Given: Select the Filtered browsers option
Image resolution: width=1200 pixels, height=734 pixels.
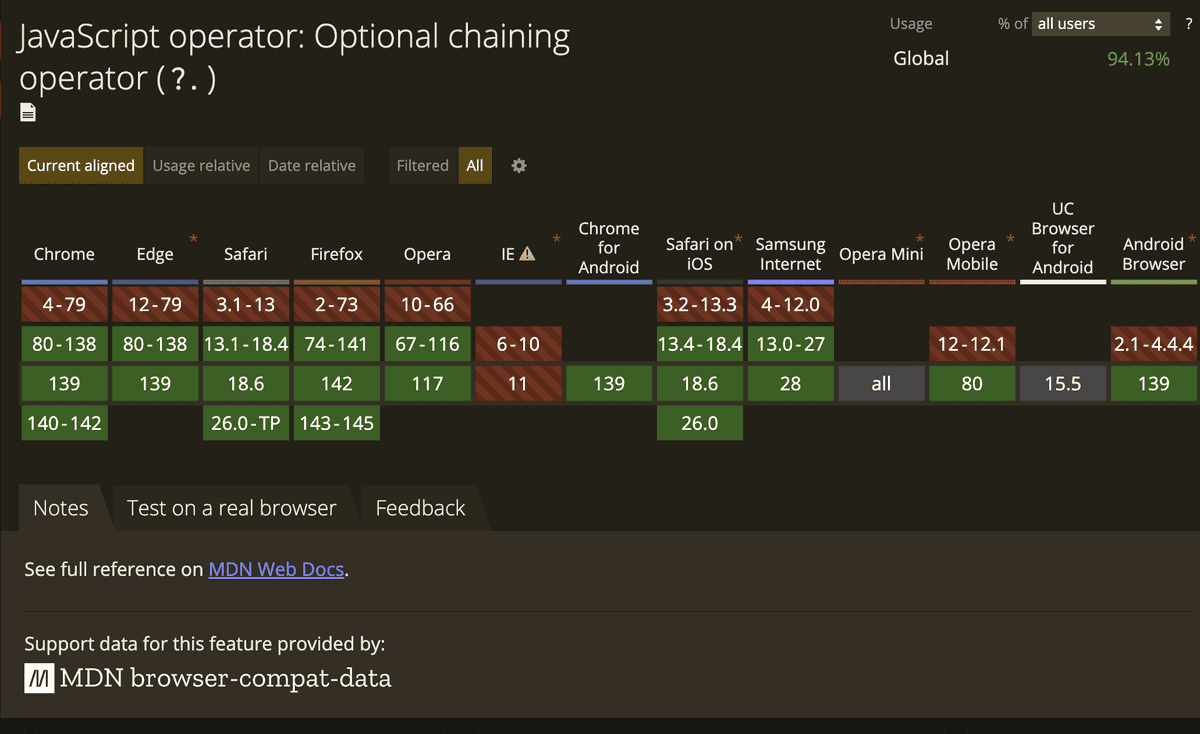Looking at the screenshot, I should pos(422,166).
